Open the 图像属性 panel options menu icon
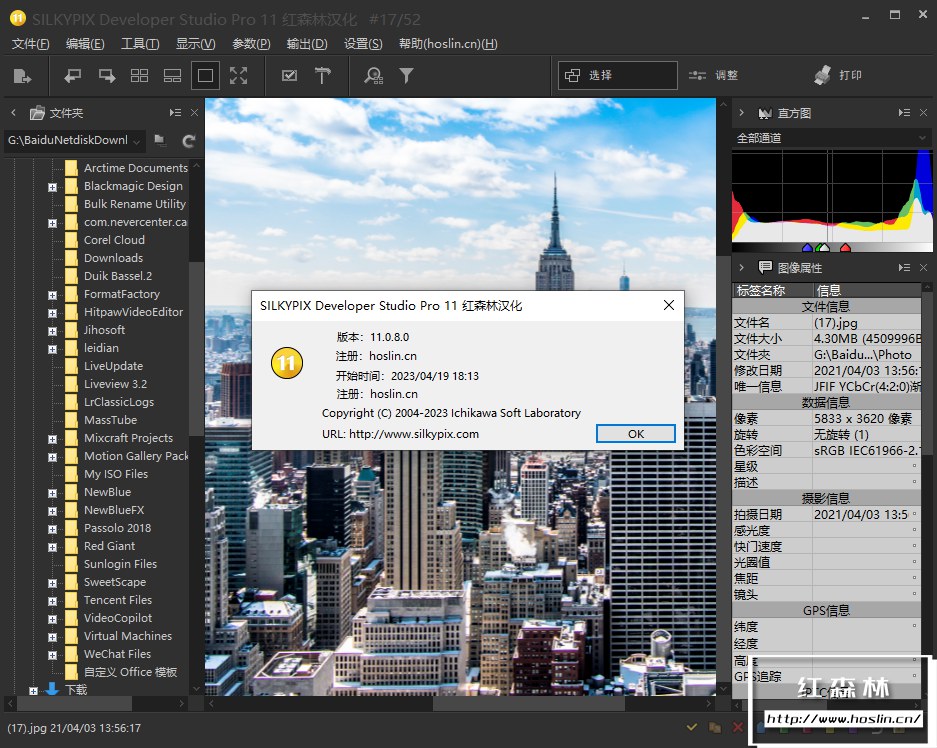937x748 pixels. pyautogui.click(x=904, y=267)
